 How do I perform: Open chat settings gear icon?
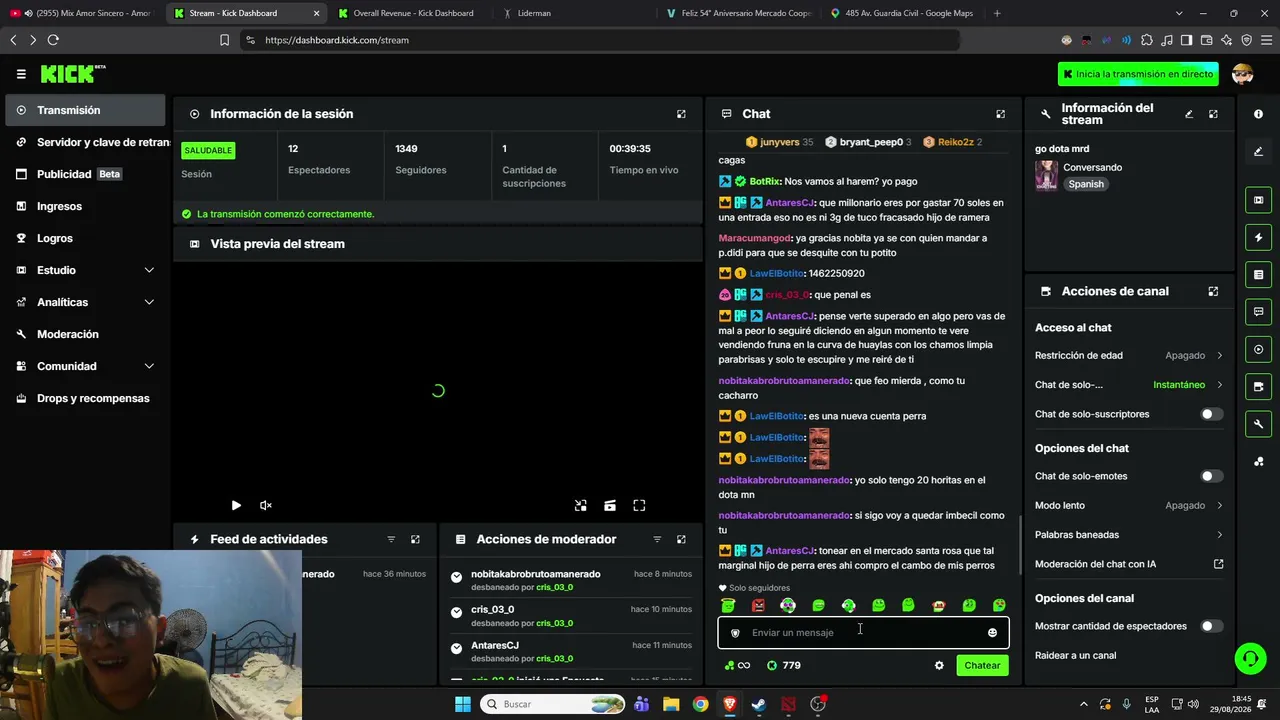coord(939,666)
